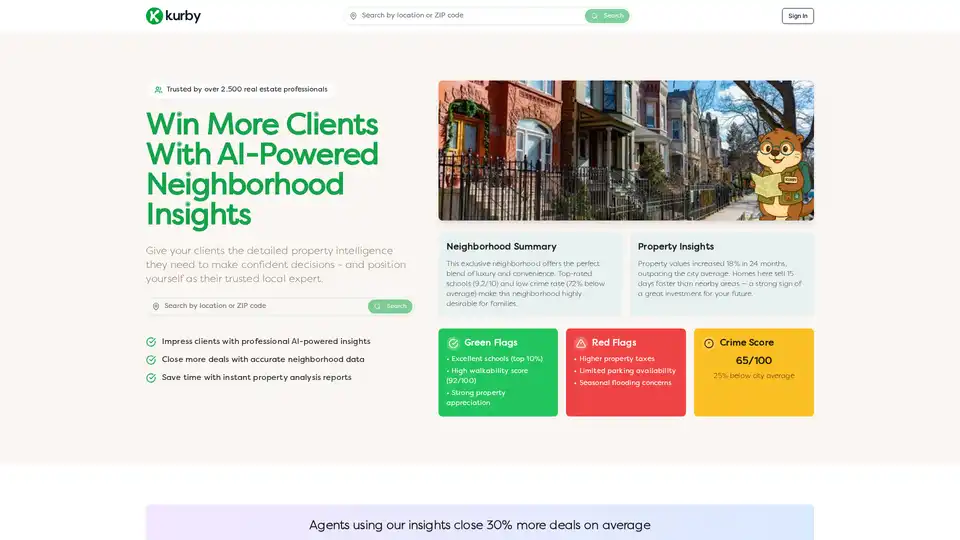Click the Red Flags warning icon

(x=581, y=343)
